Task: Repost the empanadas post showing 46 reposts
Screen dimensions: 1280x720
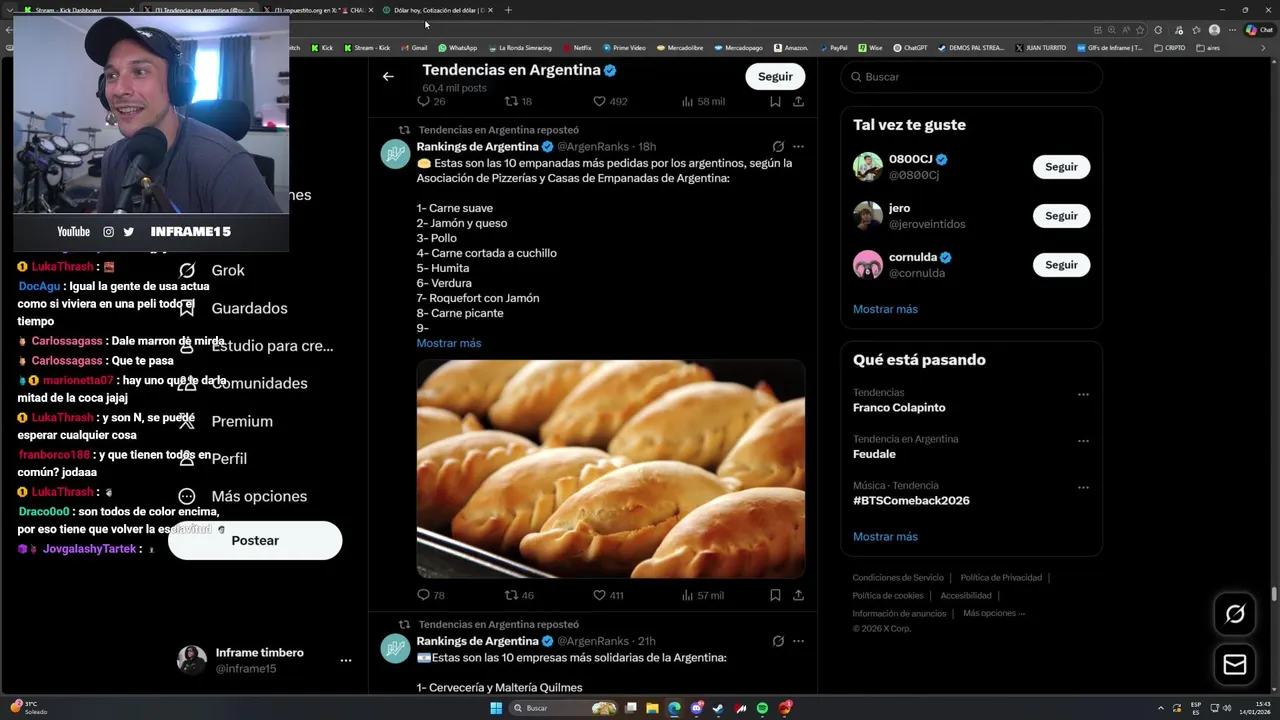Action: pyautogui.click(x=519, y=595)
